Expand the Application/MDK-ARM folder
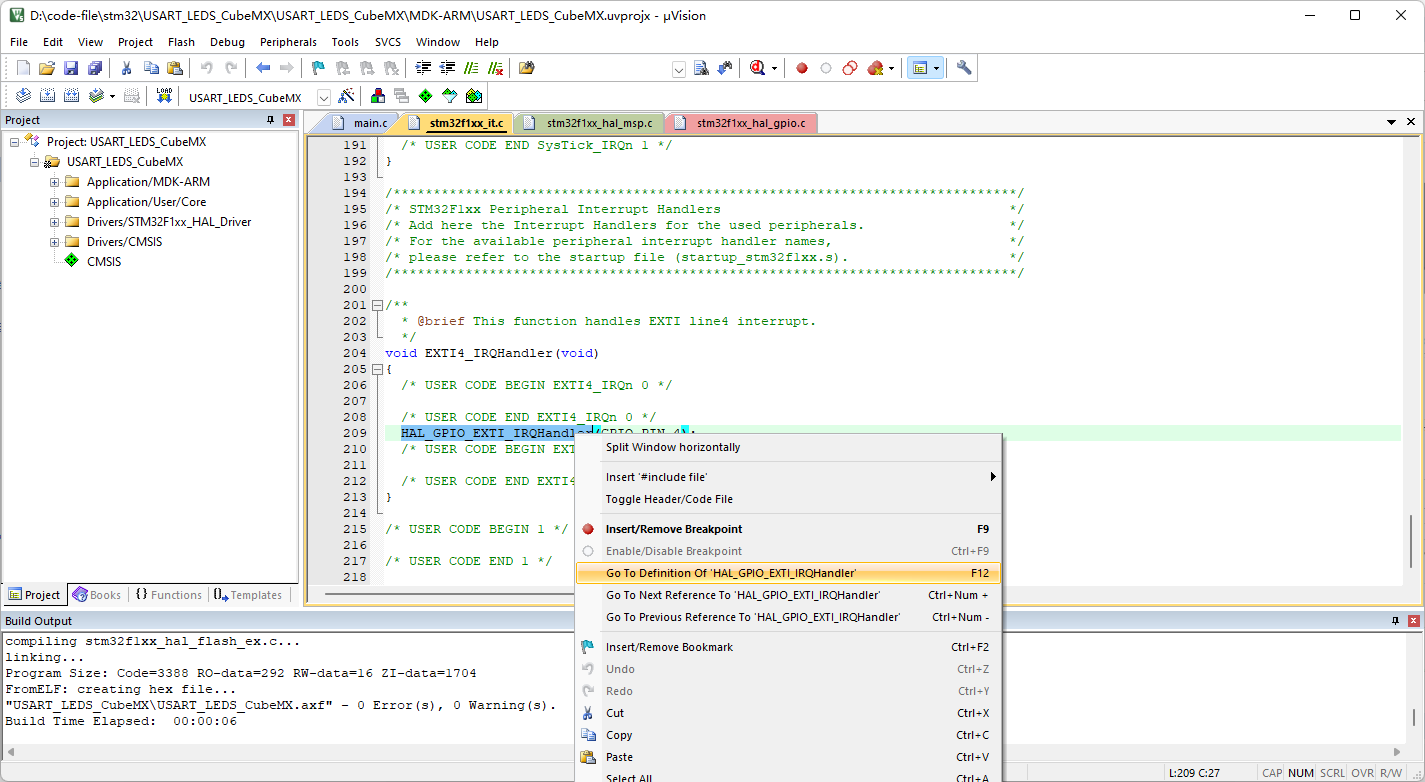Screen dimensions: 1425x782 (x=55, y=182)
